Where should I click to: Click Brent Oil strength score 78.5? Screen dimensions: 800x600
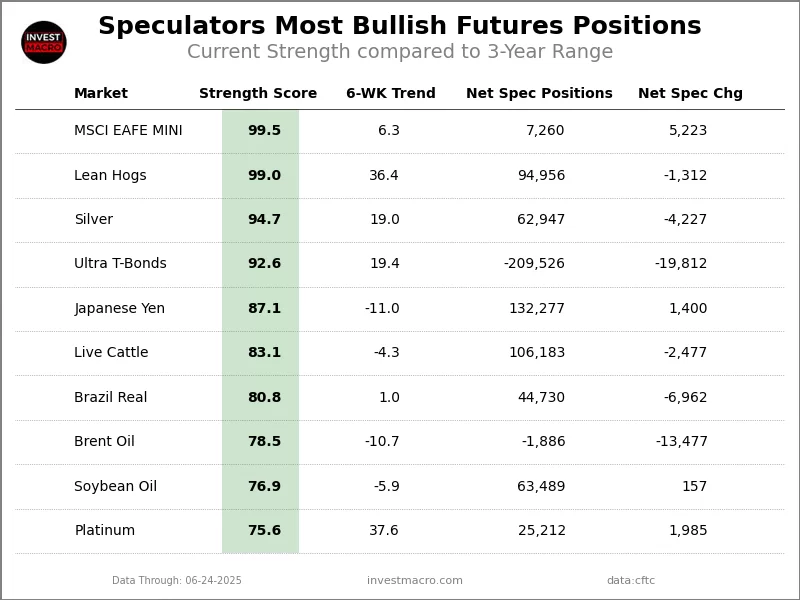click(x=264, y=442)
